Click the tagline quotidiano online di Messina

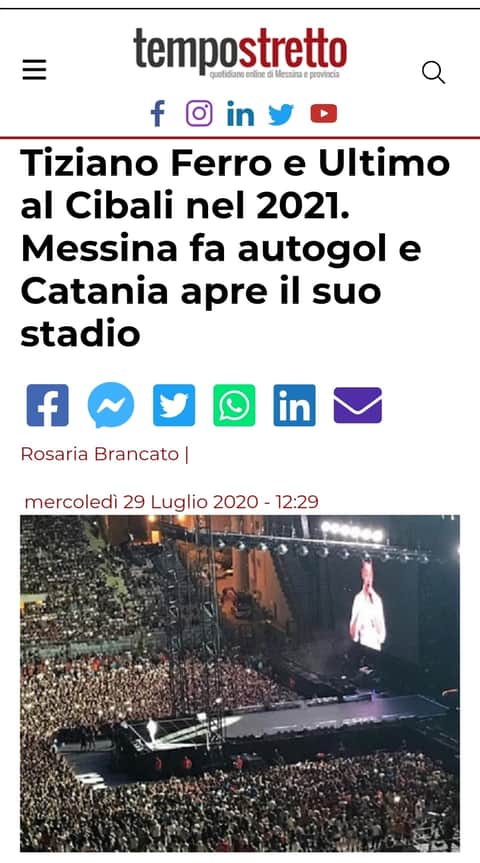274,74
